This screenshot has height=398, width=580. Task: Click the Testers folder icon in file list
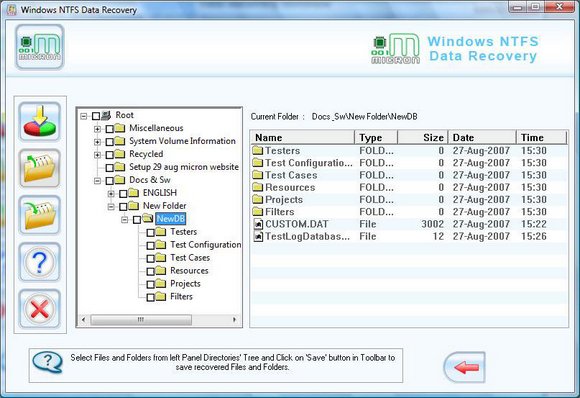(x=258, y=151)
